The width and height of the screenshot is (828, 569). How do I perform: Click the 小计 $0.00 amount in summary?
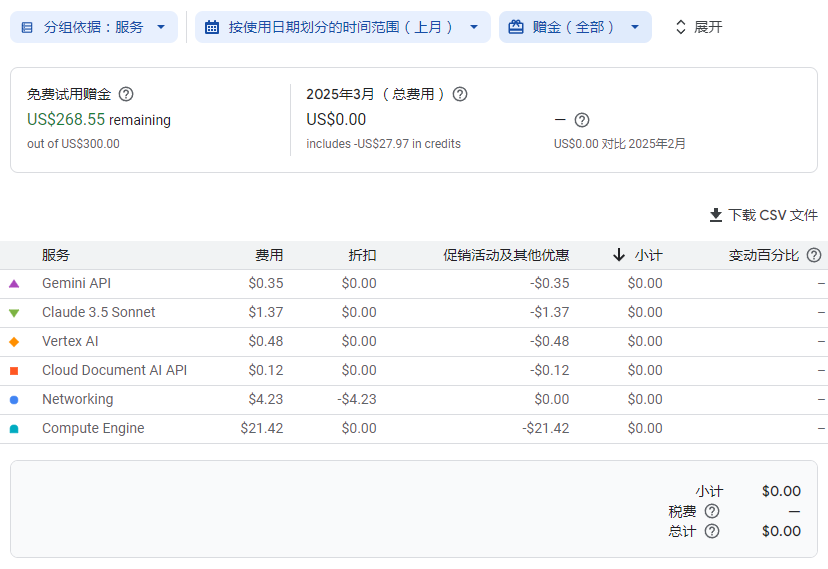(x=782, y=491)
